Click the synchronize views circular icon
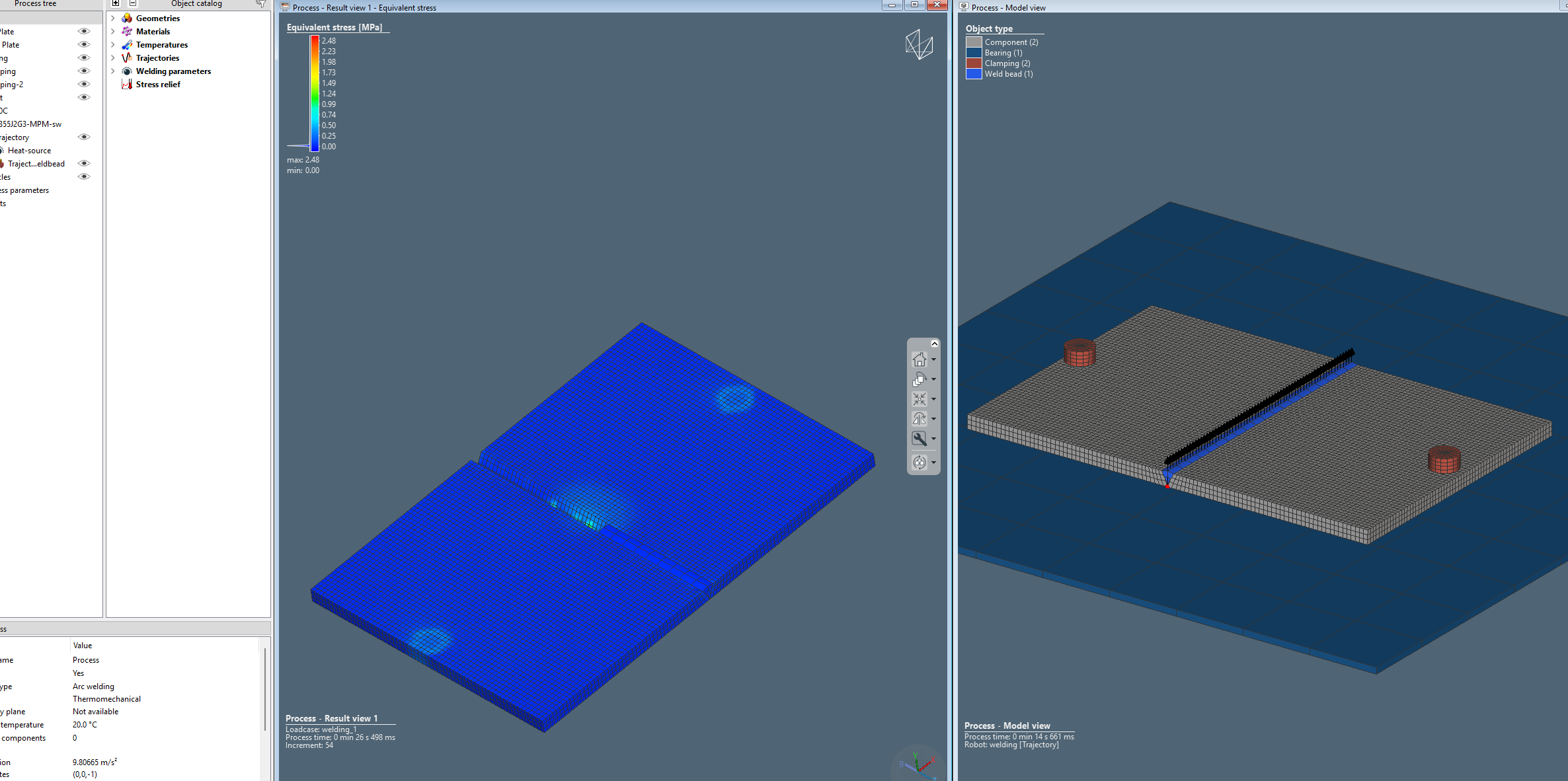This screenshot has height=781, width=1568. [x=919, y=463]
